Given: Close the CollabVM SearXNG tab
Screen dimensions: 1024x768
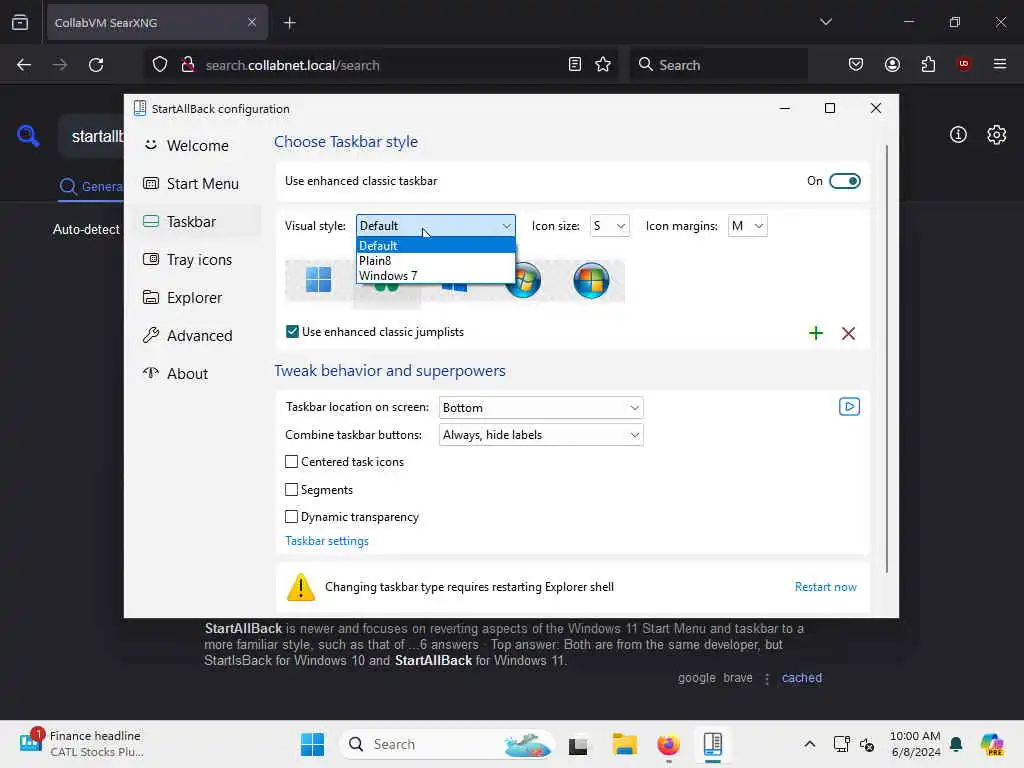Looking at the screenshot, I should pos(251,23).
